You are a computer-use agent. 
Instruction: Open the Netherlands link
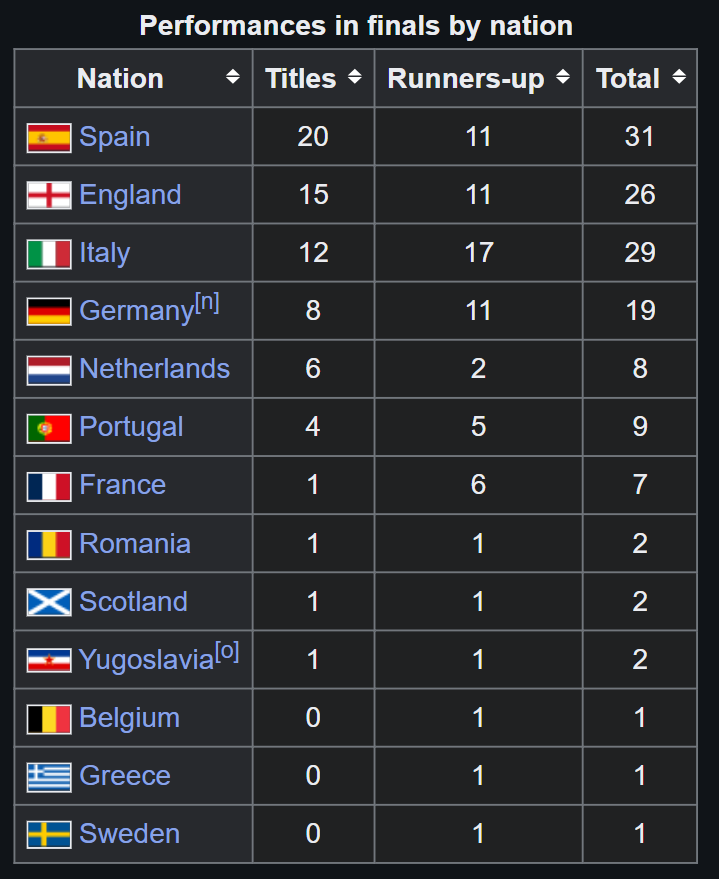point(155,369)
